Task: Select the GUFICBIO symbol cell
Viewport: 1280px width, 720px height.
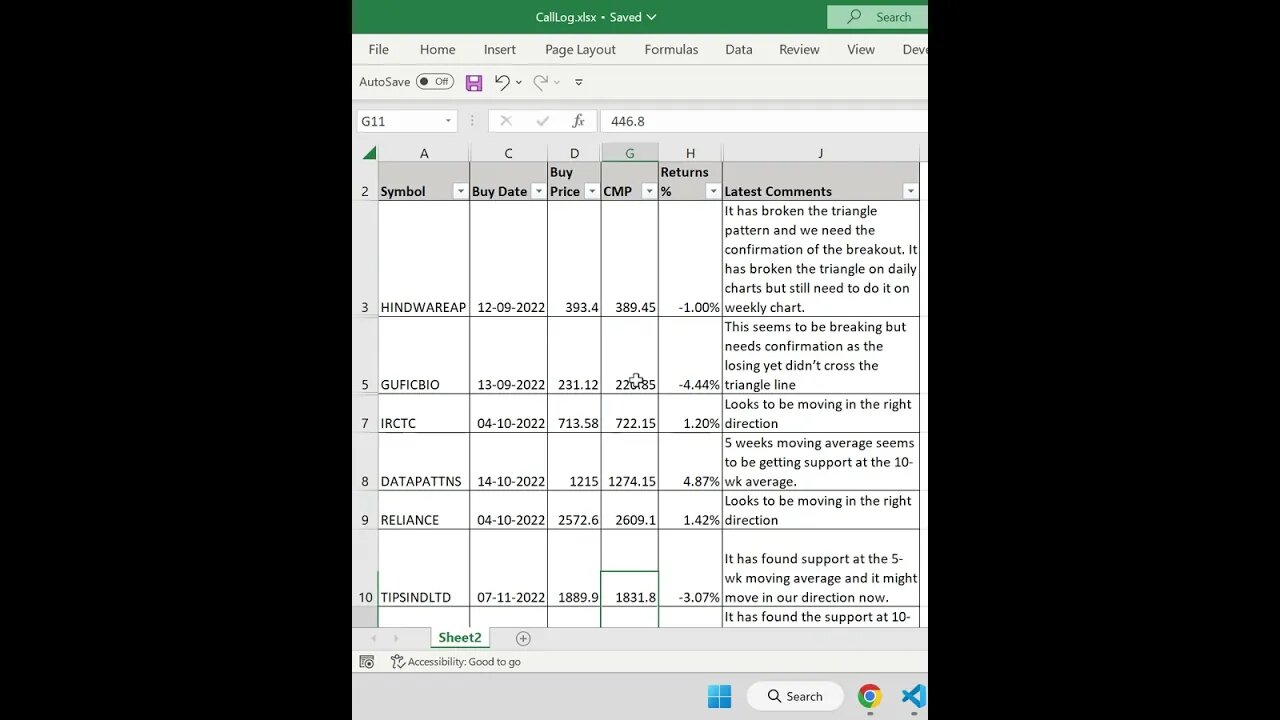Action: pos(424,356)
